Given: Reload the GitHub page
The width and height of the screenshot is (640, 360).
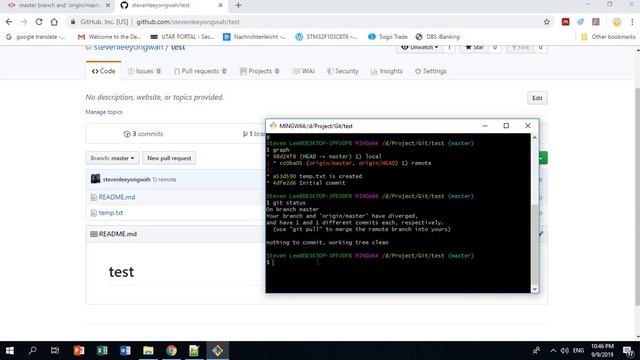Looking at the screenshot, I should 39,22.
